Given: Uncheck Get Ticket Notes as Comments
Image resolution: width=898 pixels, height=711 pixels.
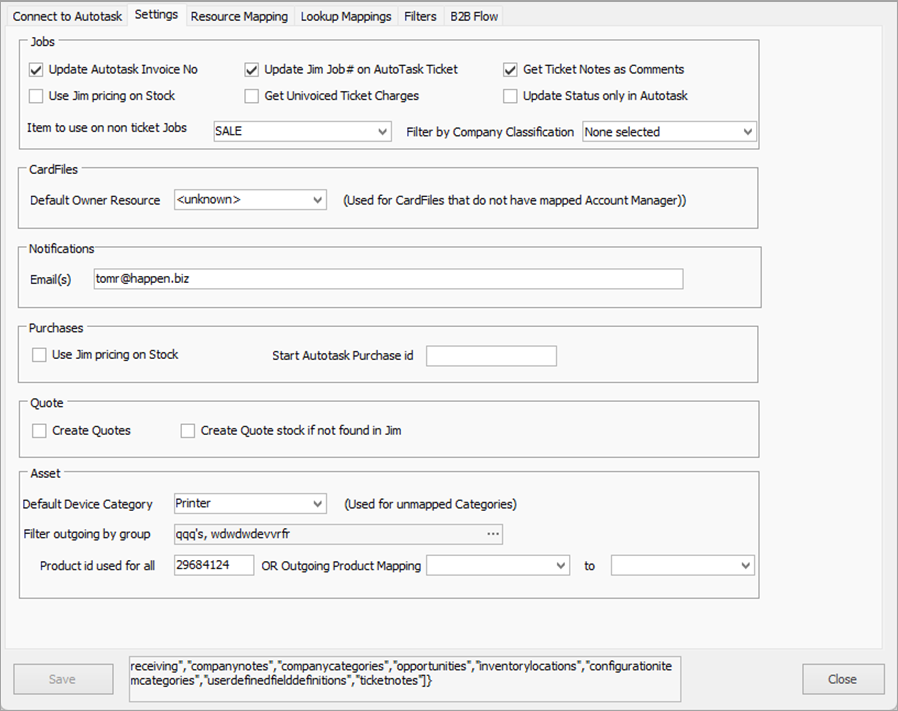Looking at the screenshot, I should click(x=511, y=70).
